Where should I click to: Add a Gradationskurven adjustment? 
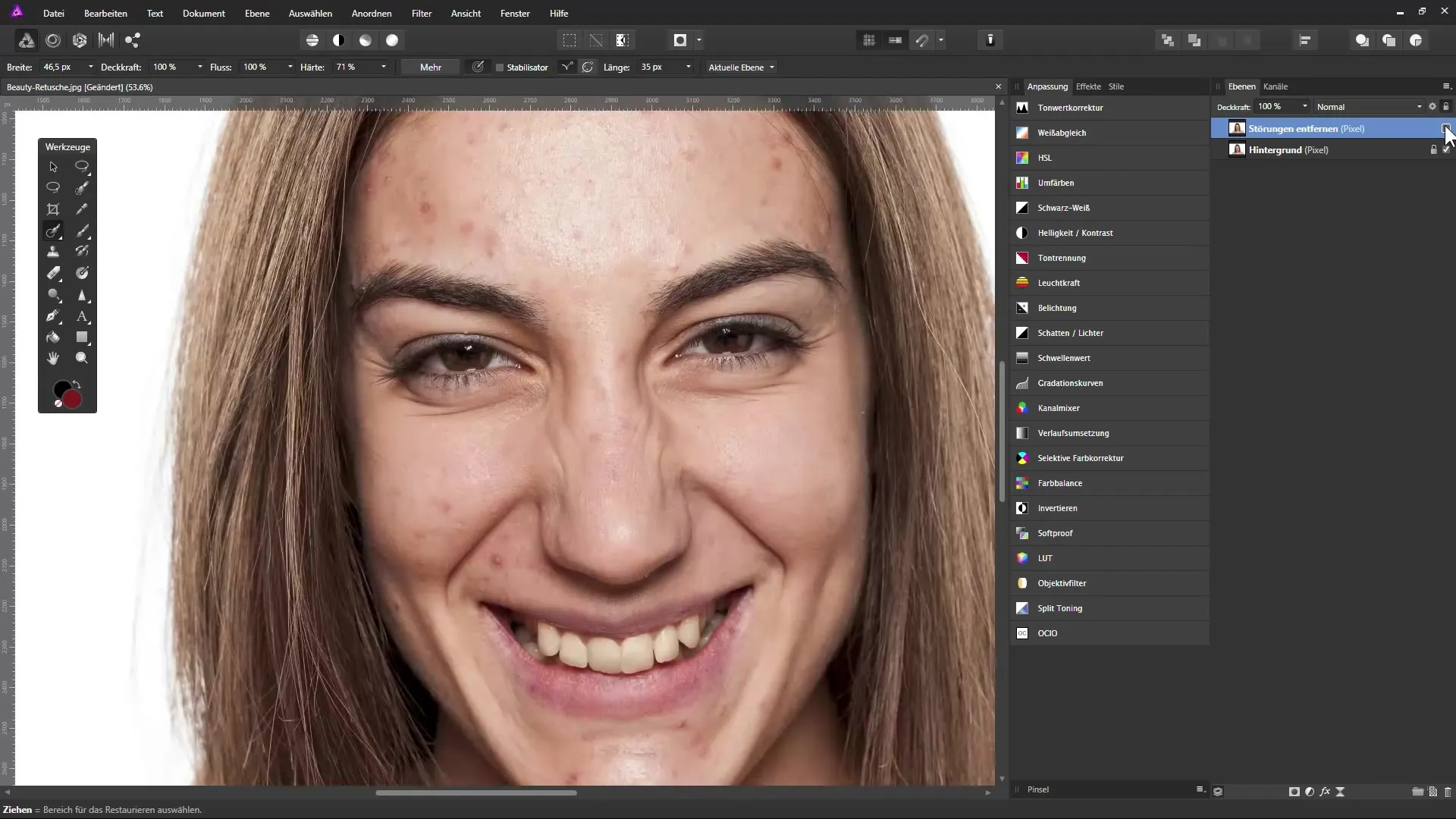click(1110, 383)
